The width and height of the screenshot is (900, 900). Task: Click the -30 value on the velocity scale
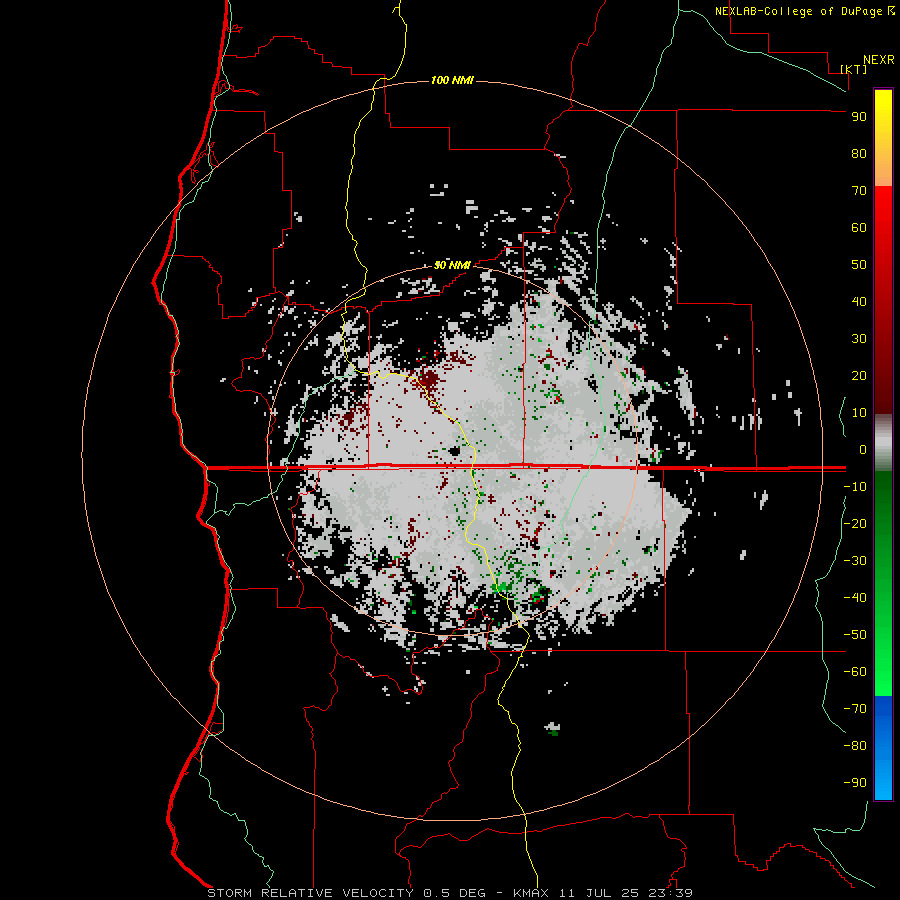855,561
